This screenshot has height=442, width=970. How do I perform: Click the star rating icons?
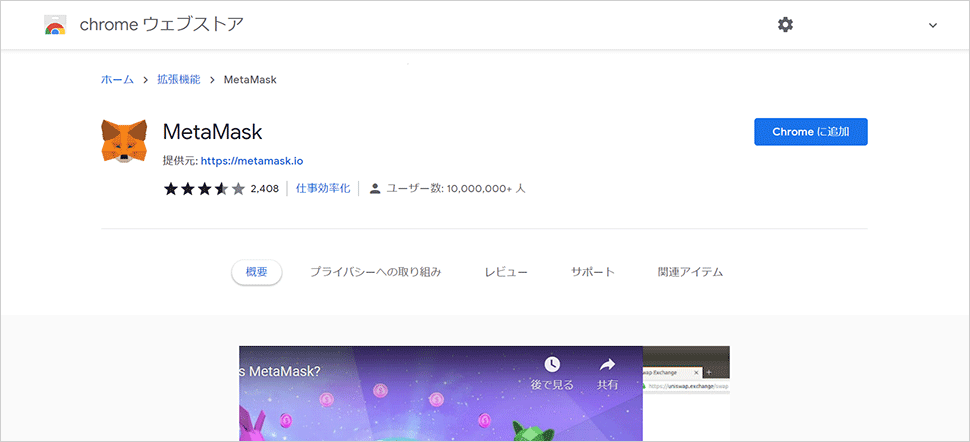coord(204,189)
